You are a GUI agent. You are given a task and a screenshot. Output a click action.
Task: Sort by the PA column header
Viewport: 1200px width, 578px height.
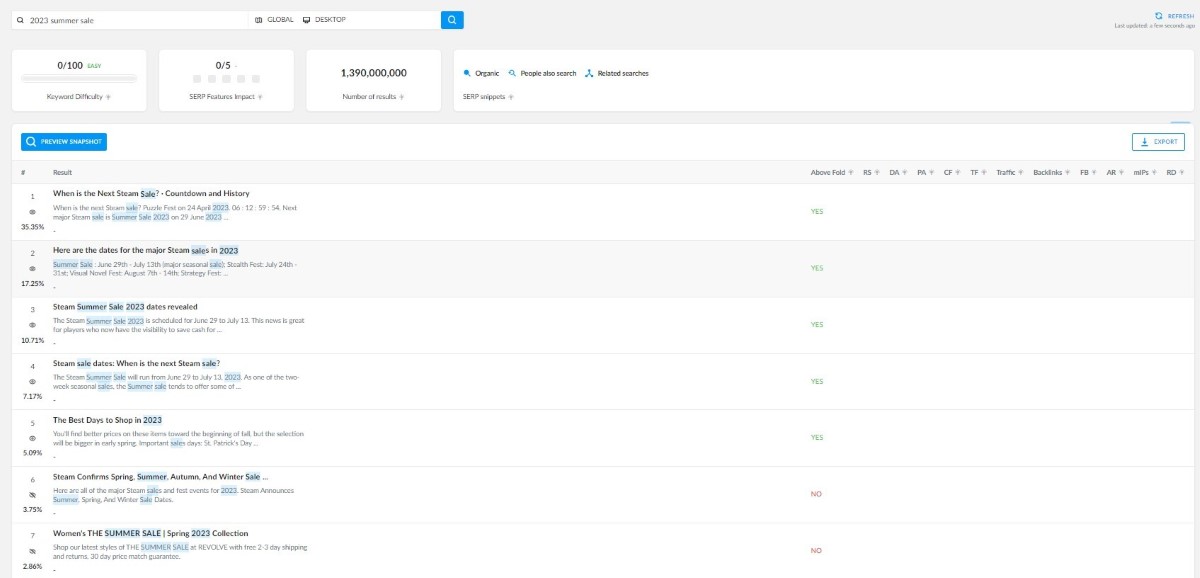925,172
